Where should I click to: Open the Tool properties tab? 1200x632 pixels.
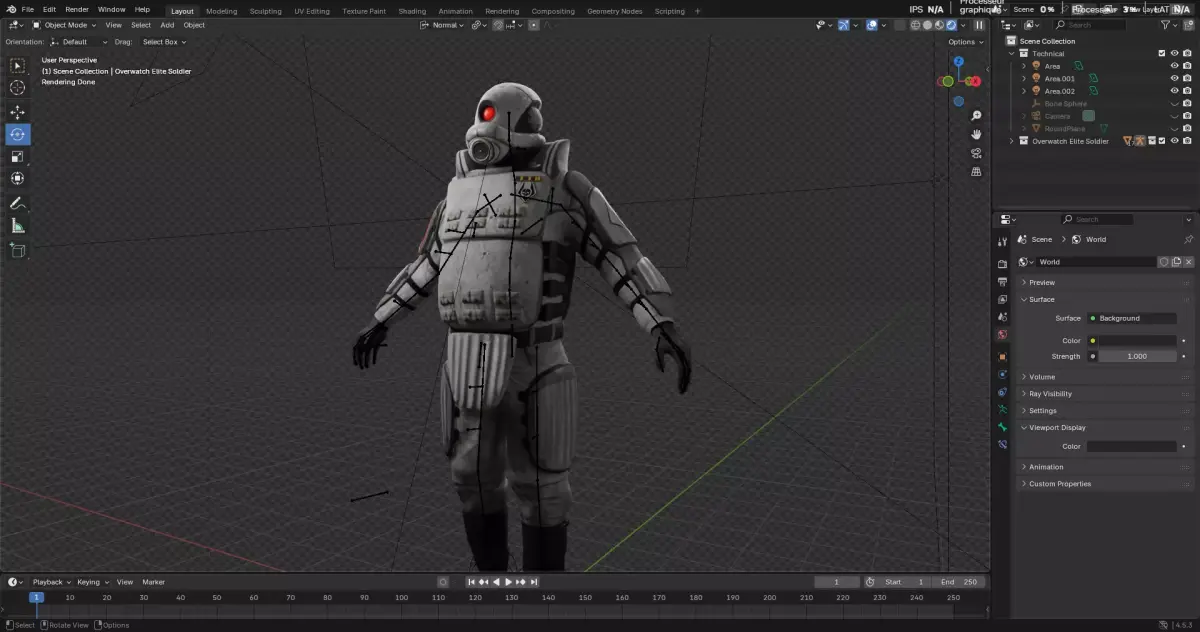(x=1002, y=242)
